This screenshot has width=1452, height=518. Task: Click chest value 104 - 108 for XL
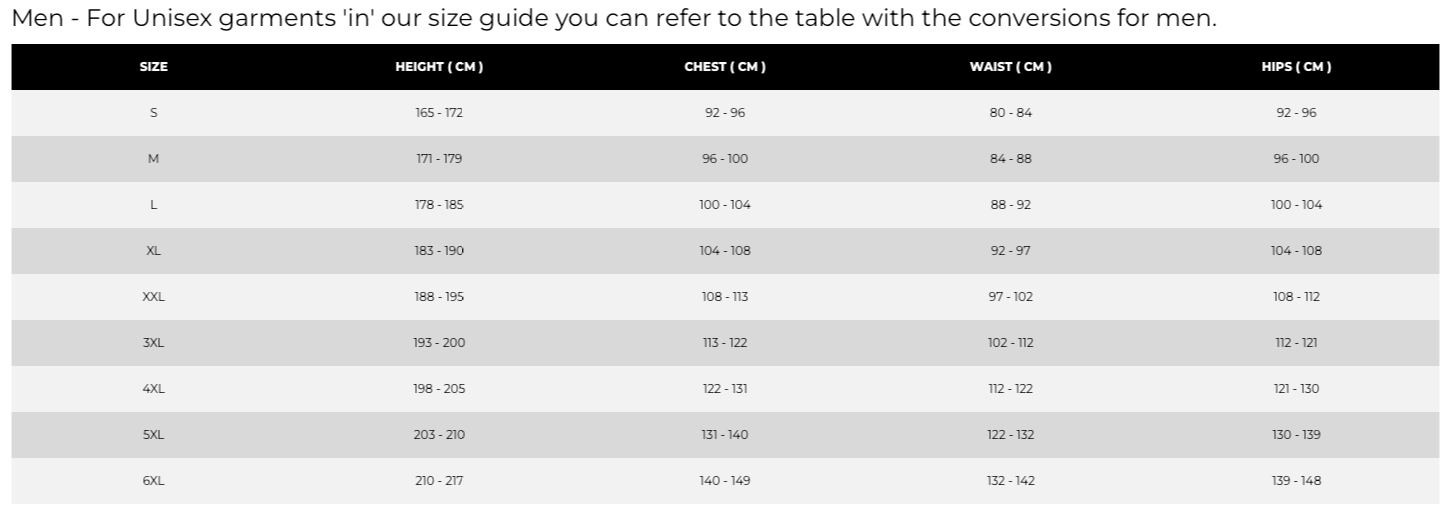(725, 251)
